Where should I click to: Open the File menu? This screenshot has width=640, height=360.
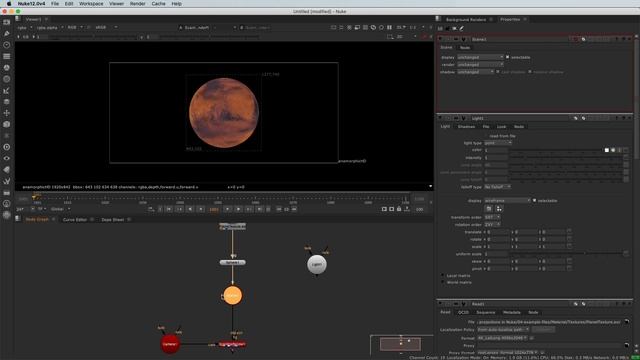(x=55, y=4)
